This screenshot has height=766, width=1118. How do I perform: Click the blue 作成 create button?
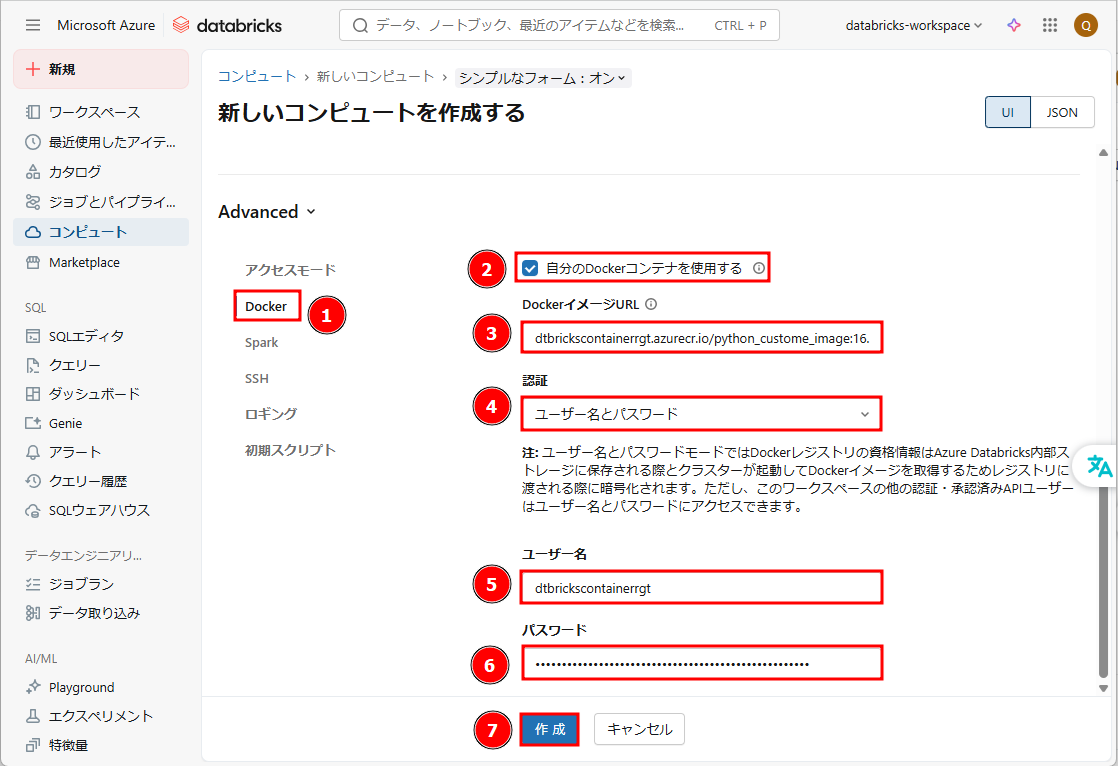point(550,729)
